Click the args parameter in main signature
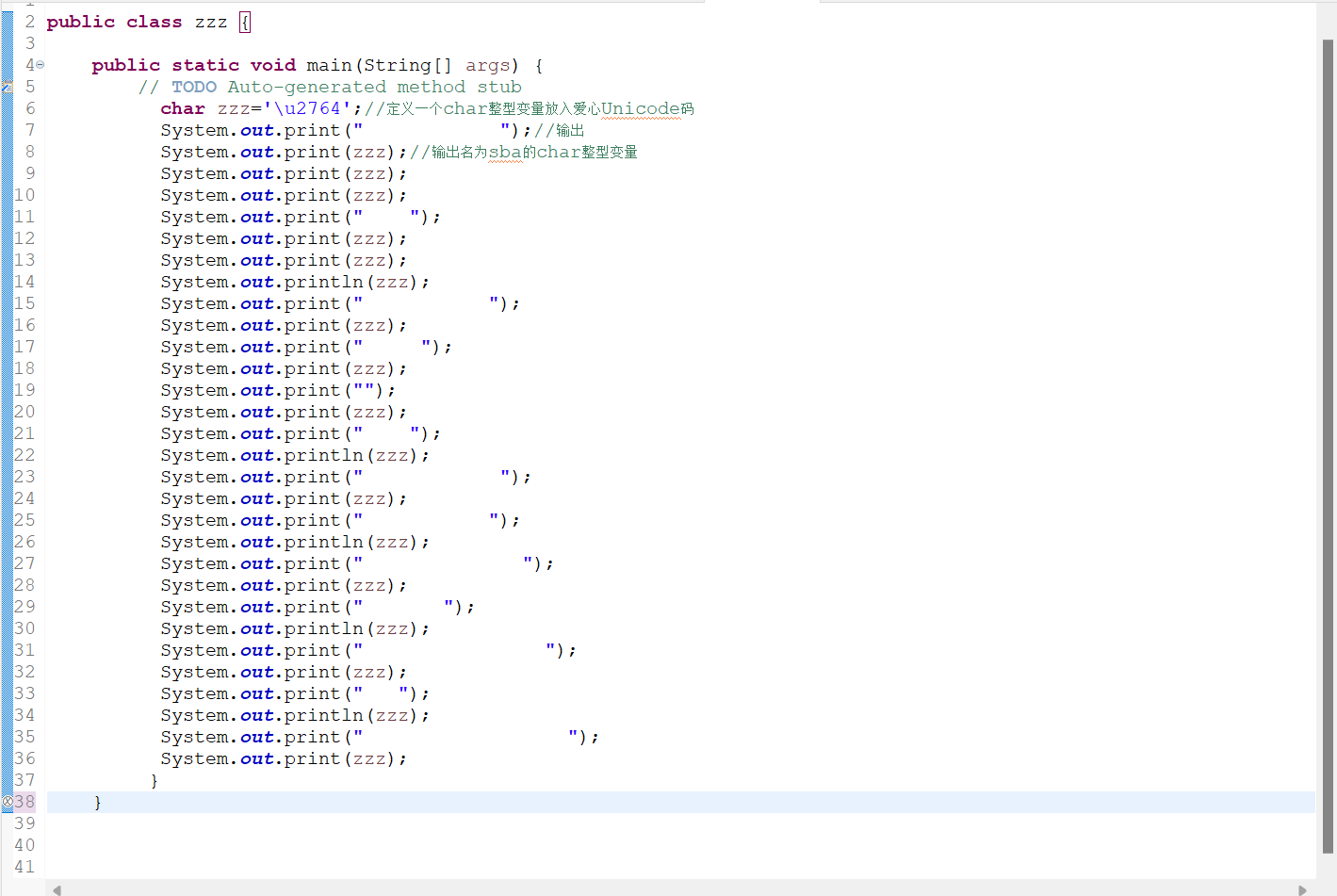Image resolution: width=1337 pixels, height=896 pixels. point(488,65)
